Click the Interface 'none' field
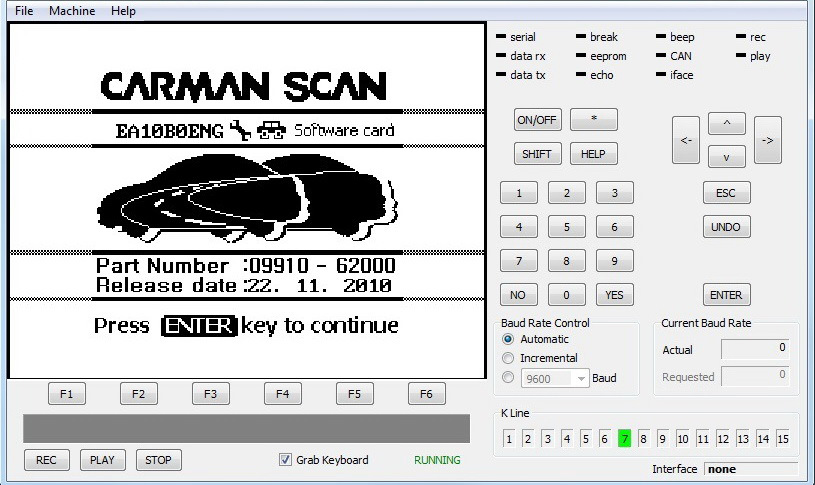 click(751, 469)
